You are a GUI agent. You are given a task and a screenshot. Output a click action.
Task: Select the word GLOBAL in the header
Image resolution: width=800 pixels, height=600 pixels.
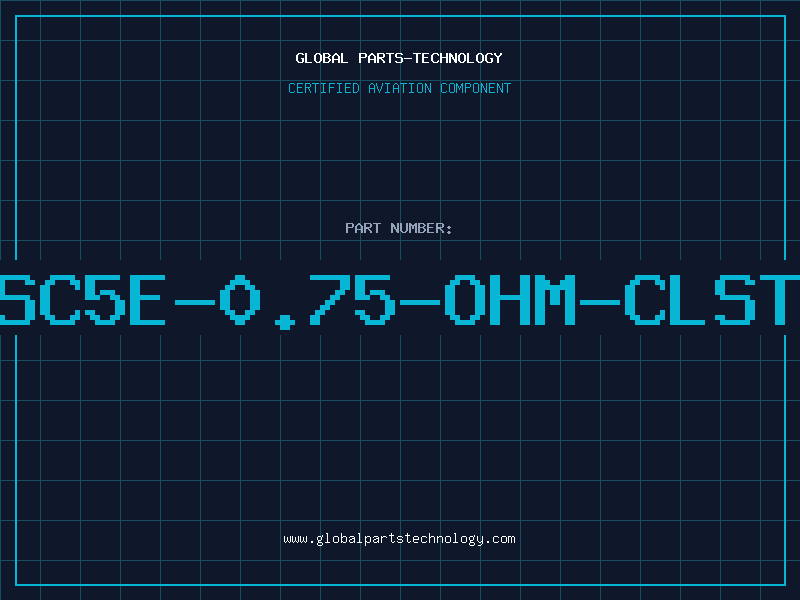point(322,58)
